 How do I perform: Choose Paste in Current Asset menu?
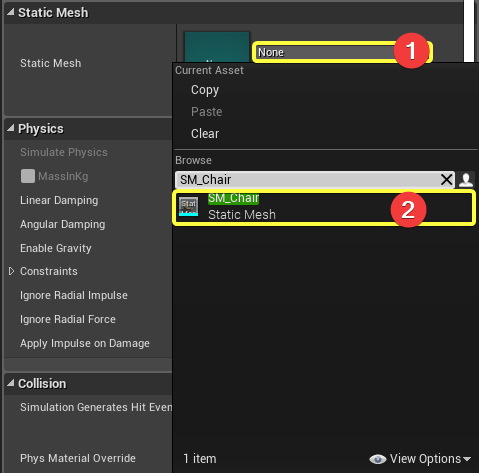(206, 112)
